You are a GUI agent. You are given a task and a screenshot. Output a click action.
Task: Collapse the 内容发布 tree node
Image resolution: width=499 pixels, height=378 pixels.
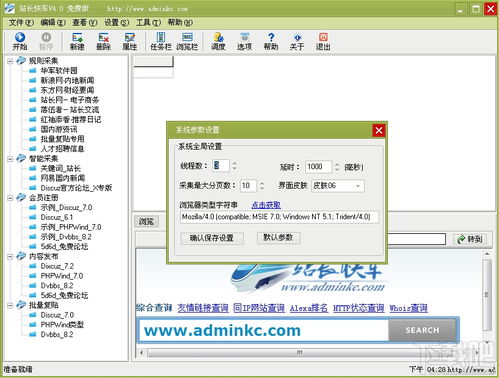point(10,256)
